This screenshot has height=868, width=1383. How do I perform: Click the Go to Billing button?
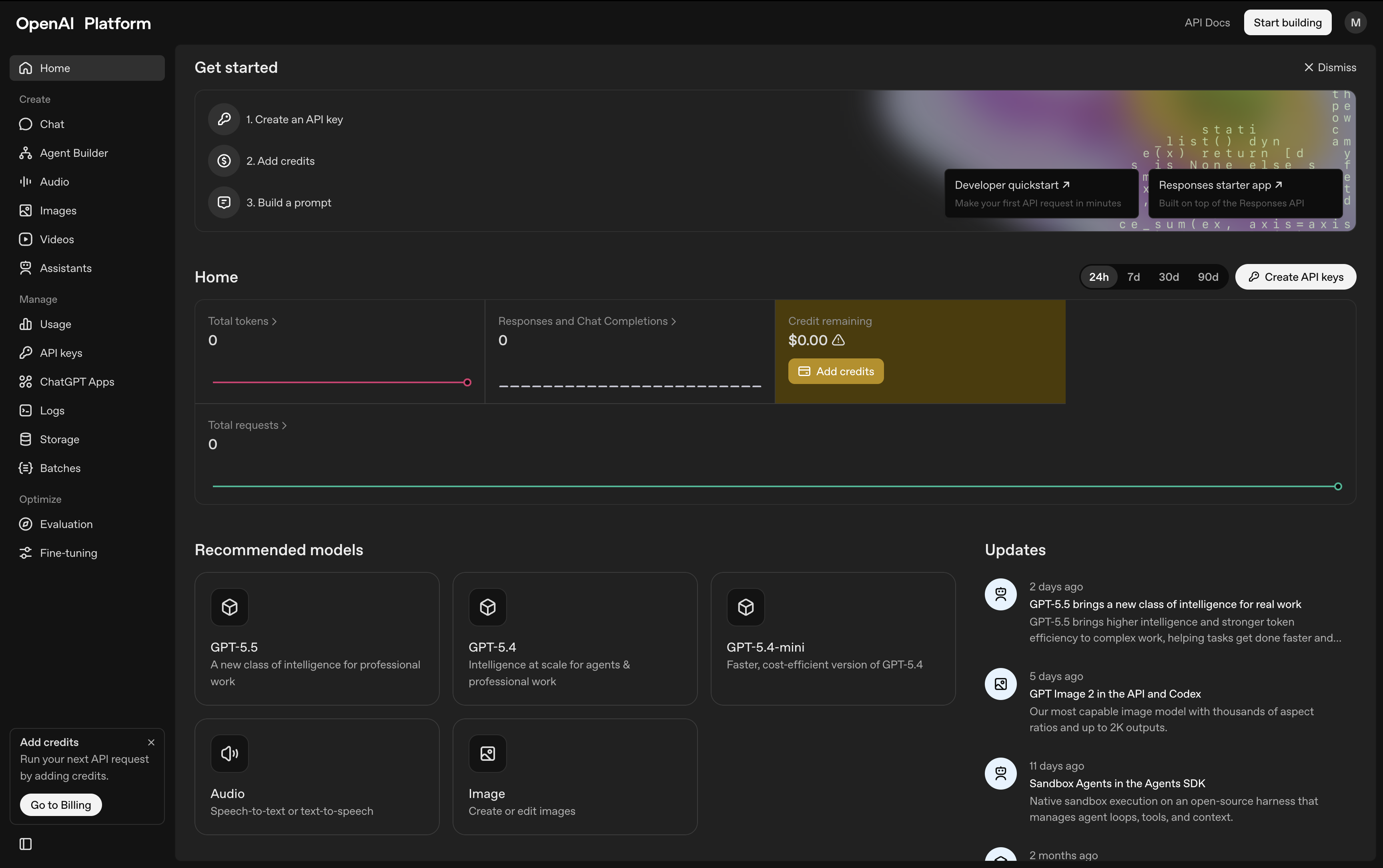point(61,804)
